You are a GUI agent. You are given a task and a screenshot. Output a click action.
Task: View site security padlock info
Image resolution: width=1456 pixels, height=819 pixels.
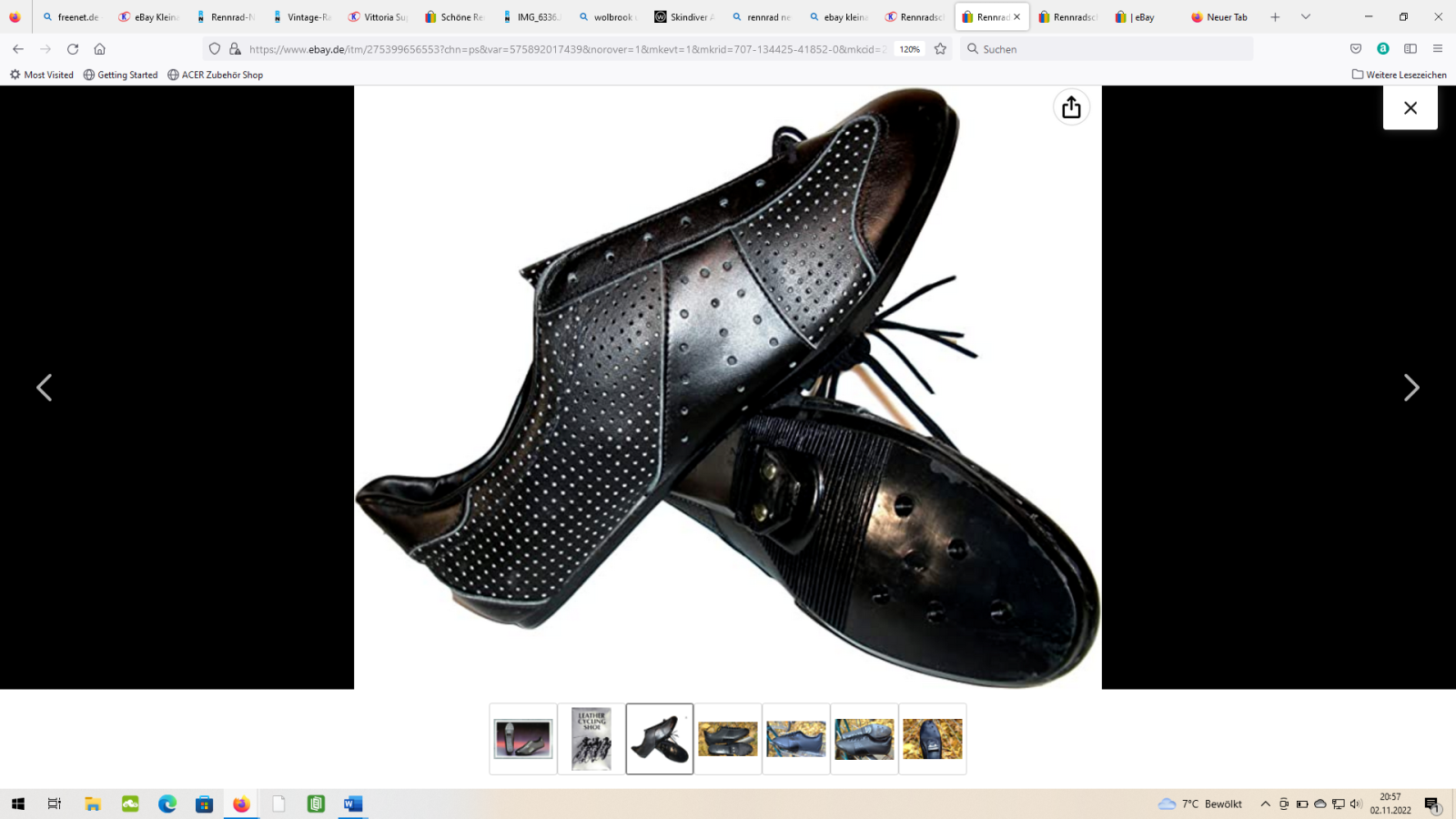[235, 49]
